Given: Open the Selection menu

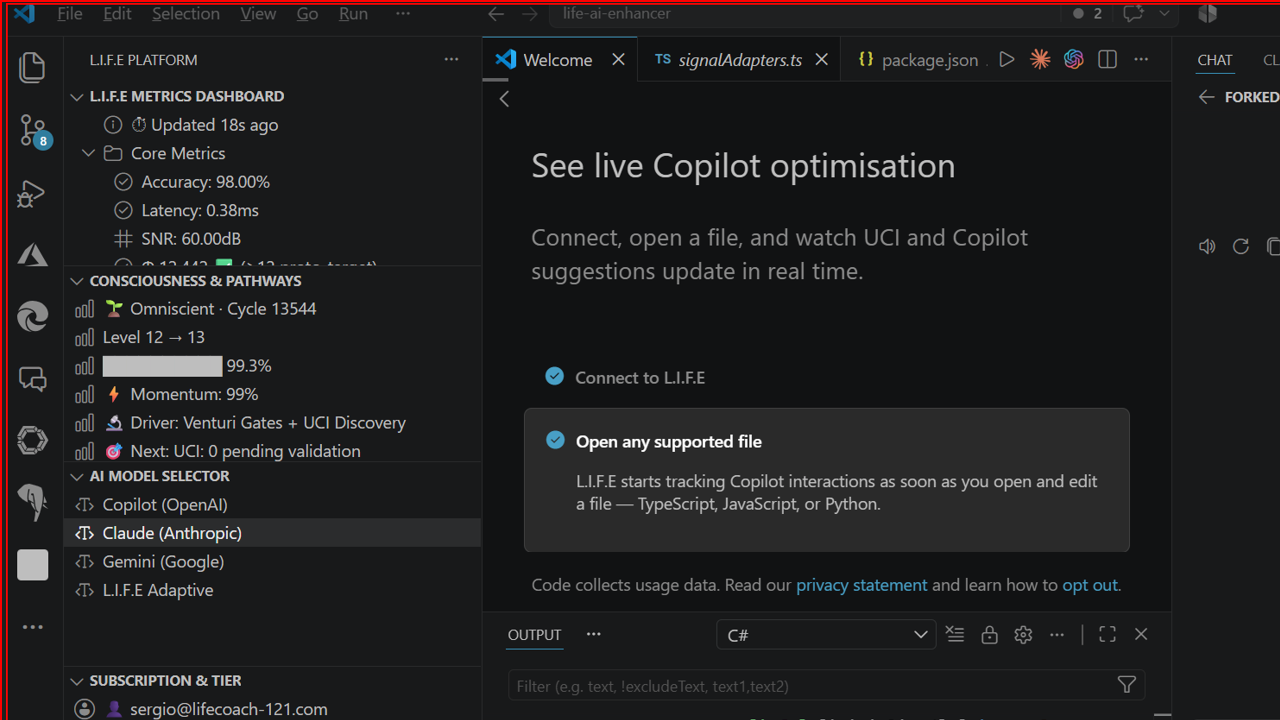Looking at the screenshot, I should coord(186,14).
